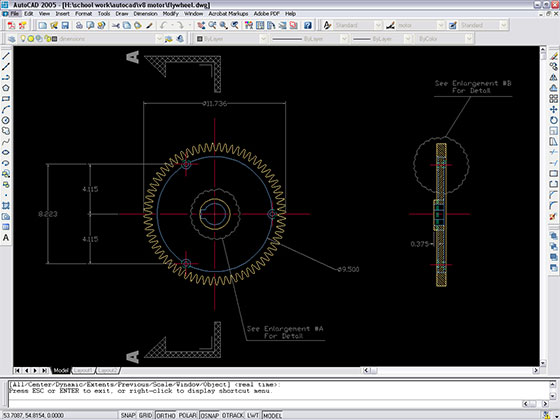The width and height of the screenshot is (560, 420).
Task: Toggle ORTHO mode in status bar
Action: [166, 415]
